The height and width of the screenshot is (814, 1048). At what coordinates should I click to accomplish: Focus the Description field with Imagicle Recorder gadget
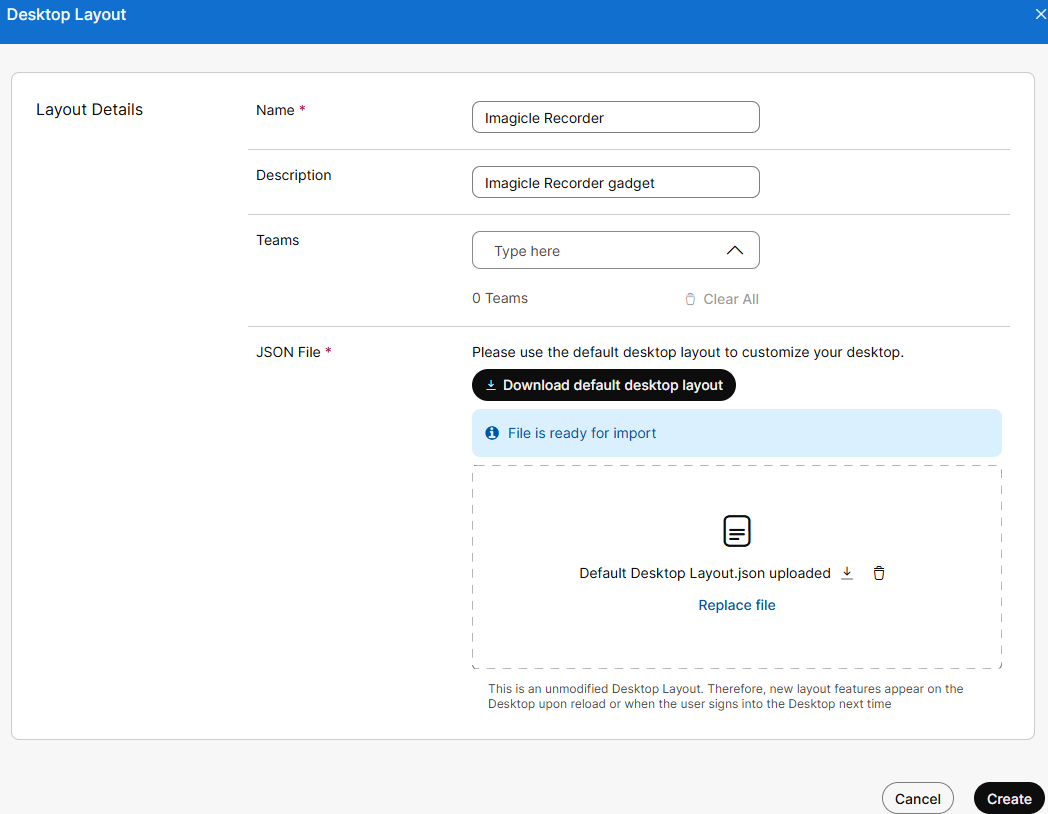click(x=615, y=182)
